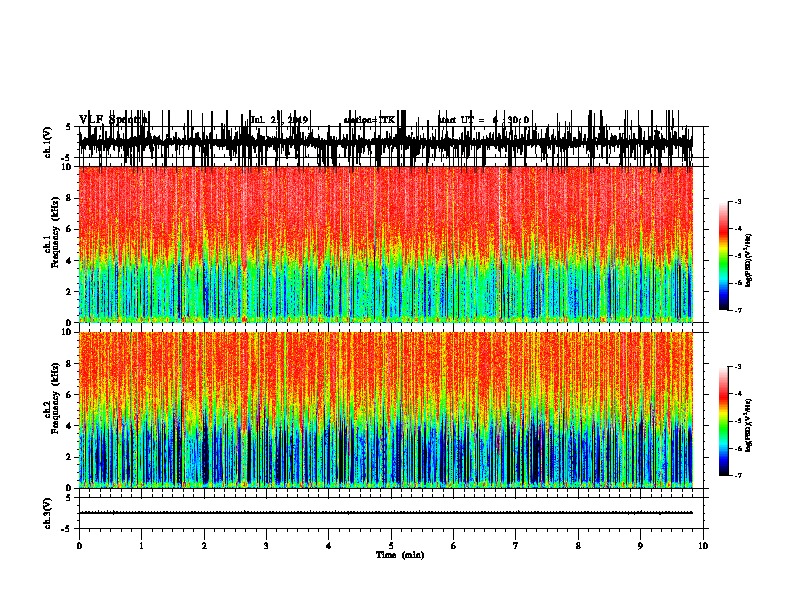The height and width of the screenshot is (612, 792).
Task: Click time axis tick label '9'
Action: point(640,546)
